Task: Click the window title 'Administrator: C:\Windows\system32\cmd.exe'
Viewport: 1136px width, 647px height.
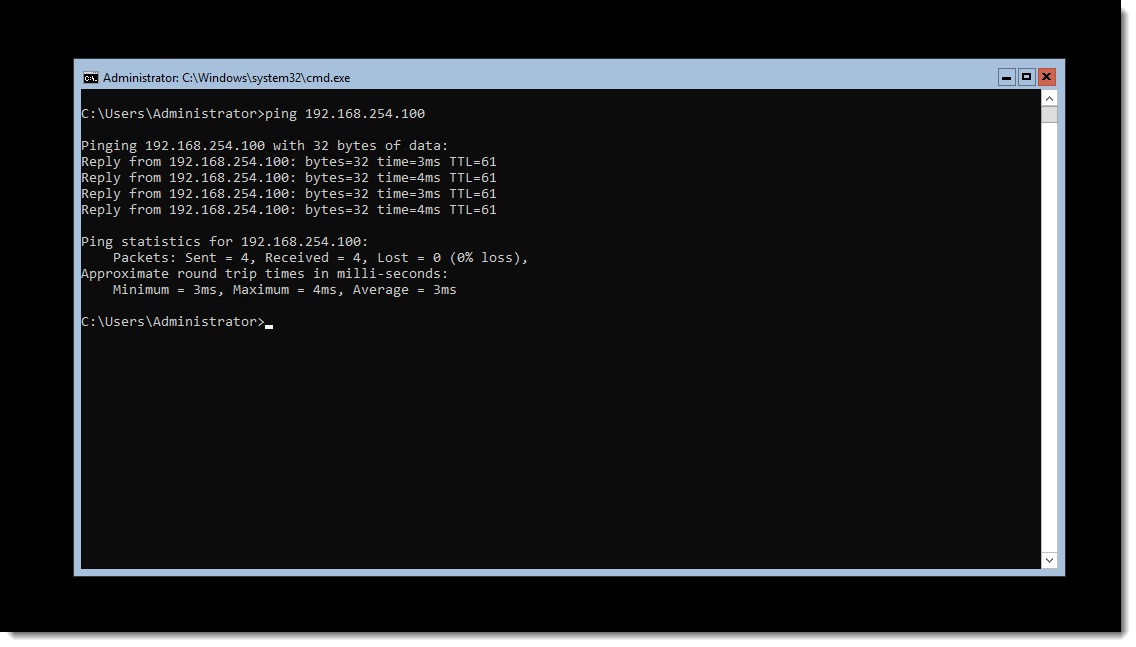Action: click(x=226, y=78)
